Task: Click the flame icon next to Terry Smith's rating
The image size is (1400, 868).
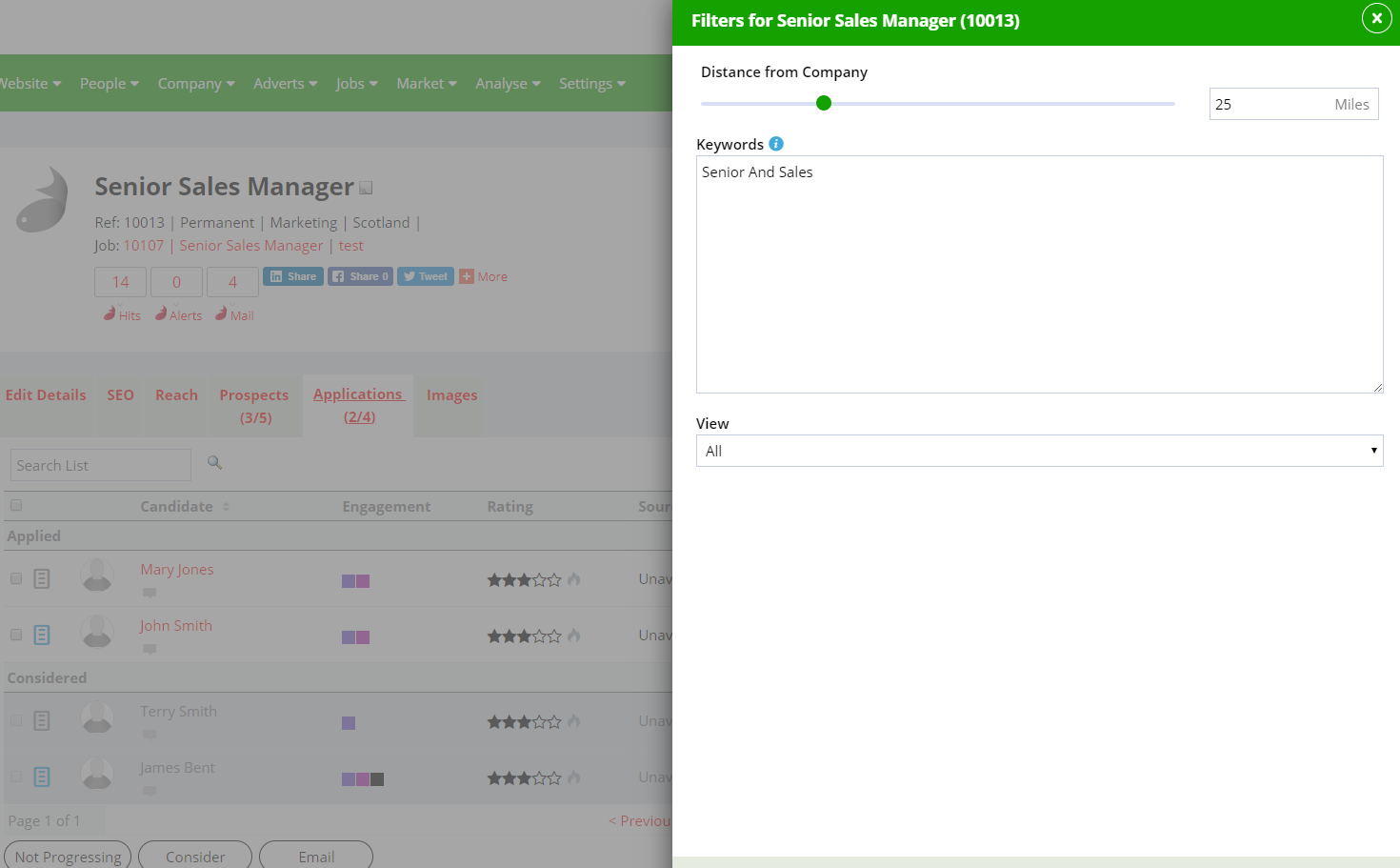Action: (x=574, y=721)
